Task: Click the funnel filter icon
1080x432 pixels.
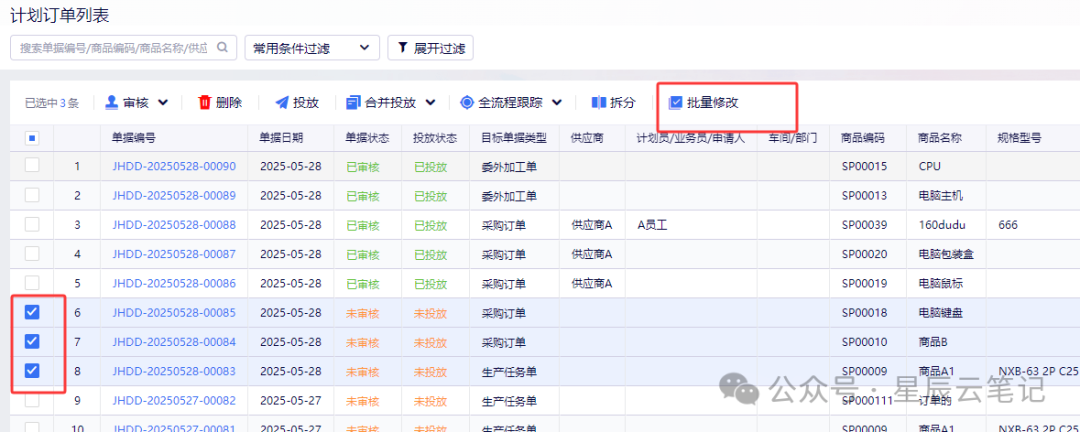Action: 402,48
